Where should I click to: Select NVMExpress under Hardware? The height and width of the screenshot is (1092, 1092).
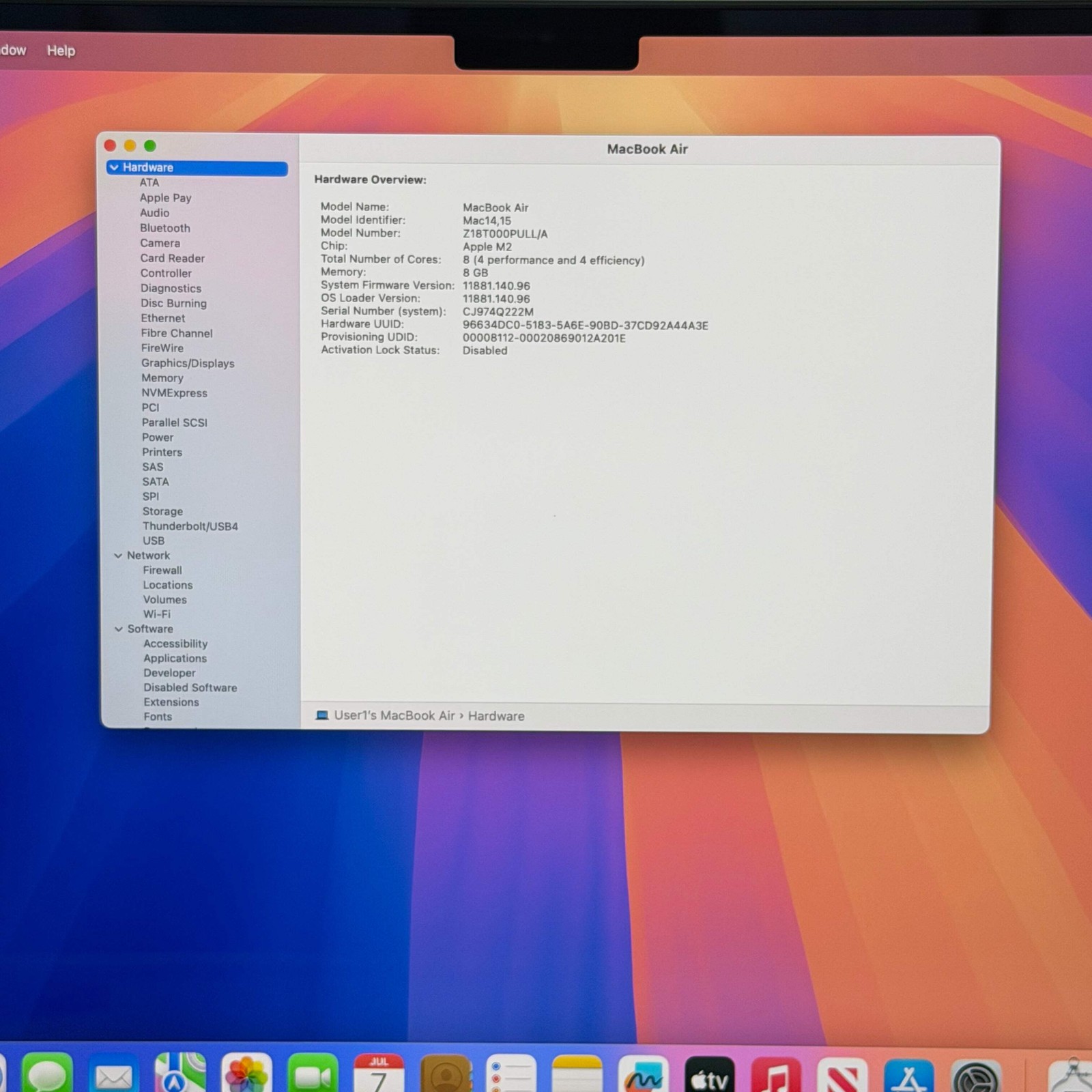pyautogui.click(x=174, y=393)
